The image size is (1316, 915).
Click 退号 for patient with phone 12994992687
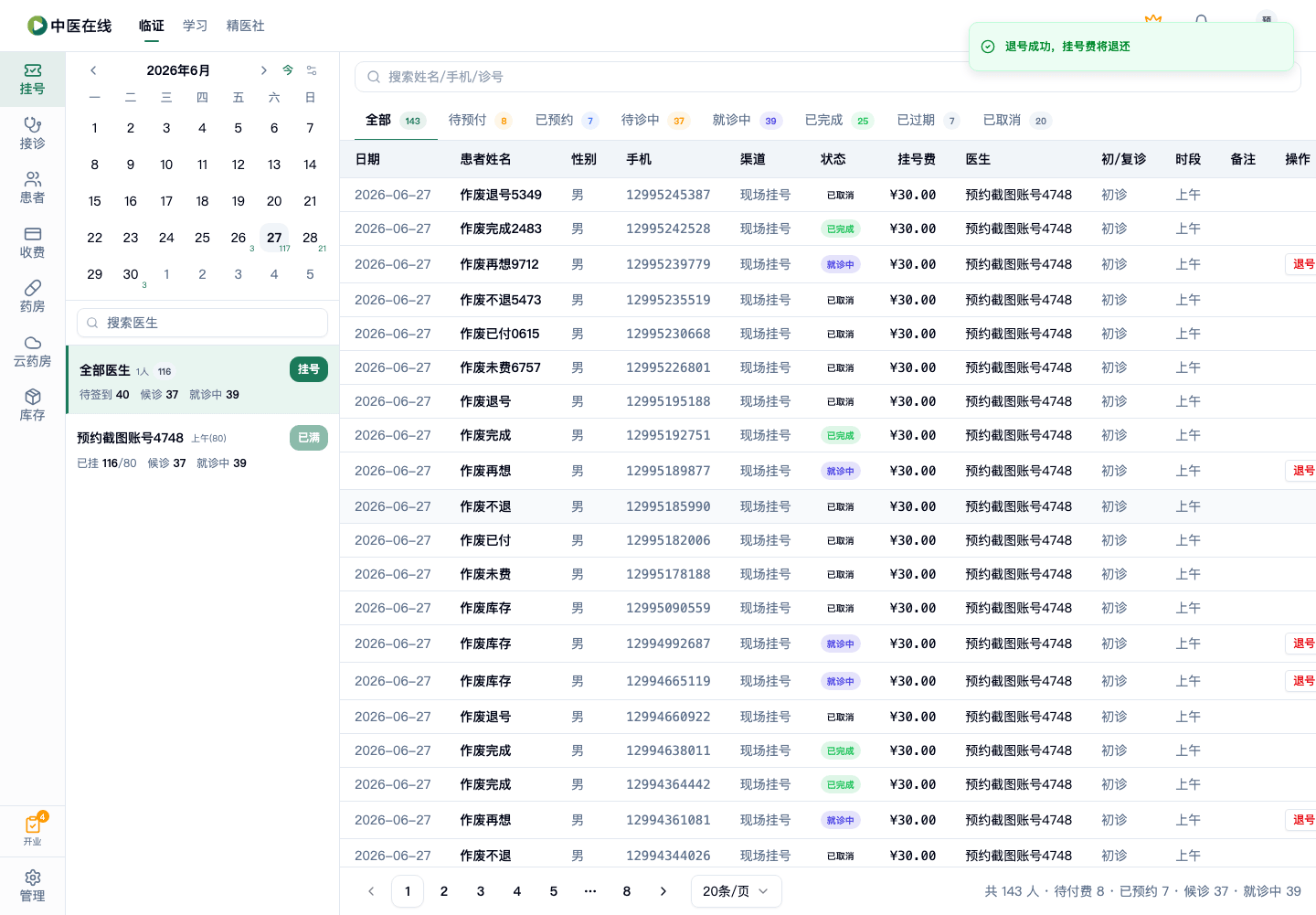coord(1301,644)
